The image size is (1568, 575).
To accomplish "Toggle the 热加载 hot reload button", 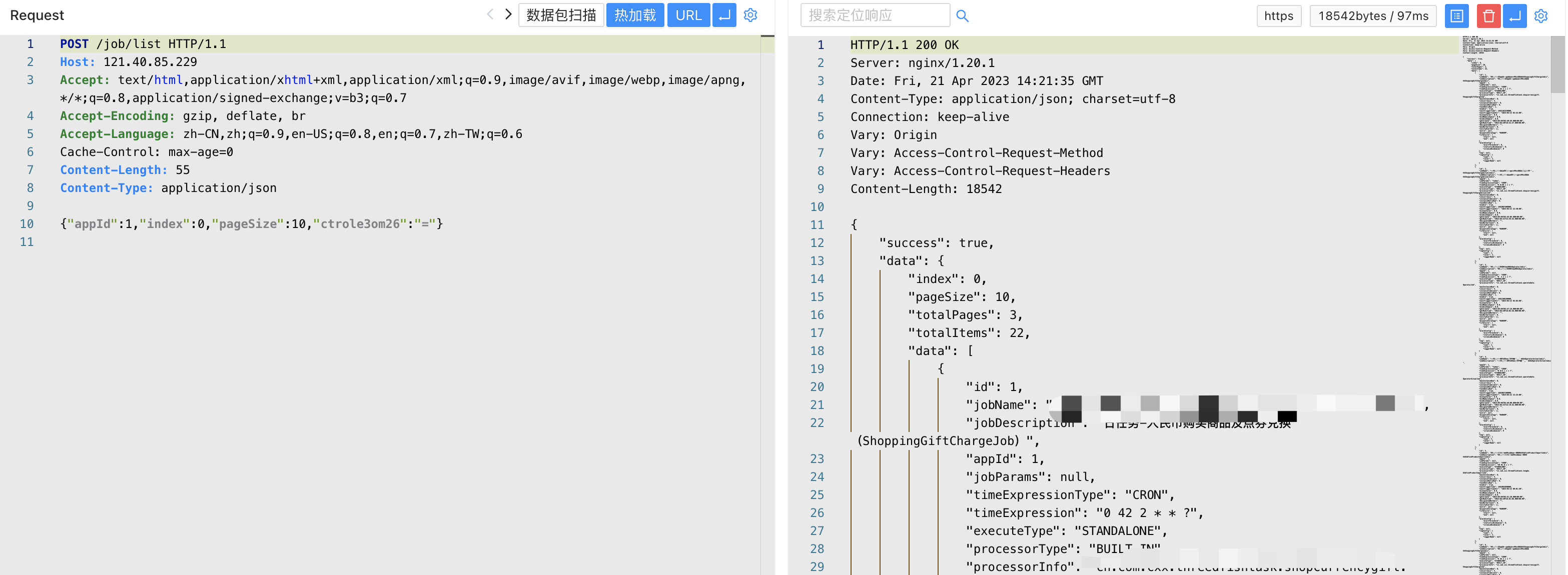I will (x=635, y=15).
